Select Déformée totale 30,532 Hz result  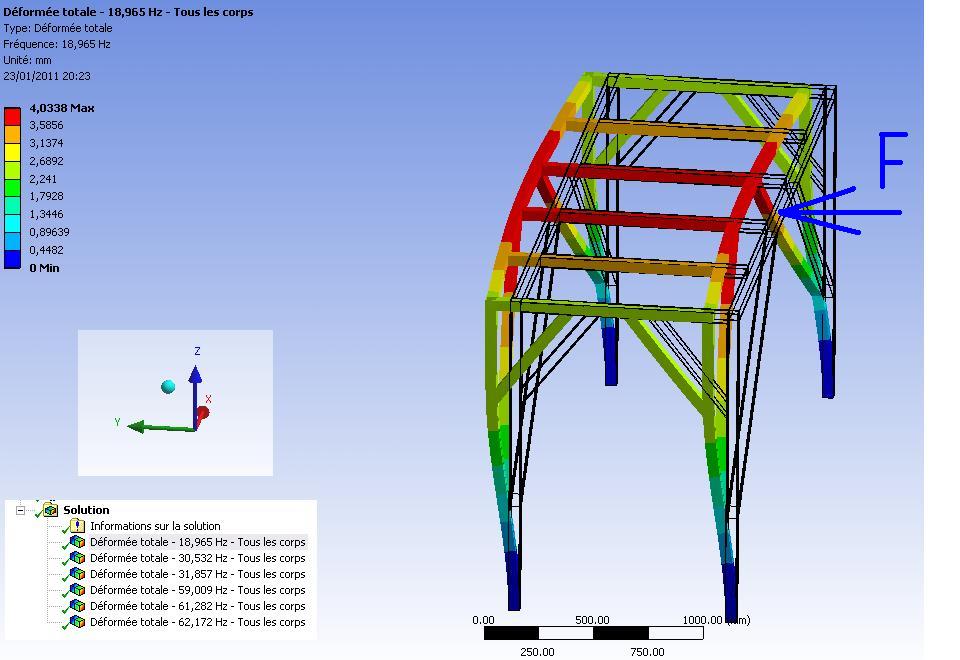point(197,558)
